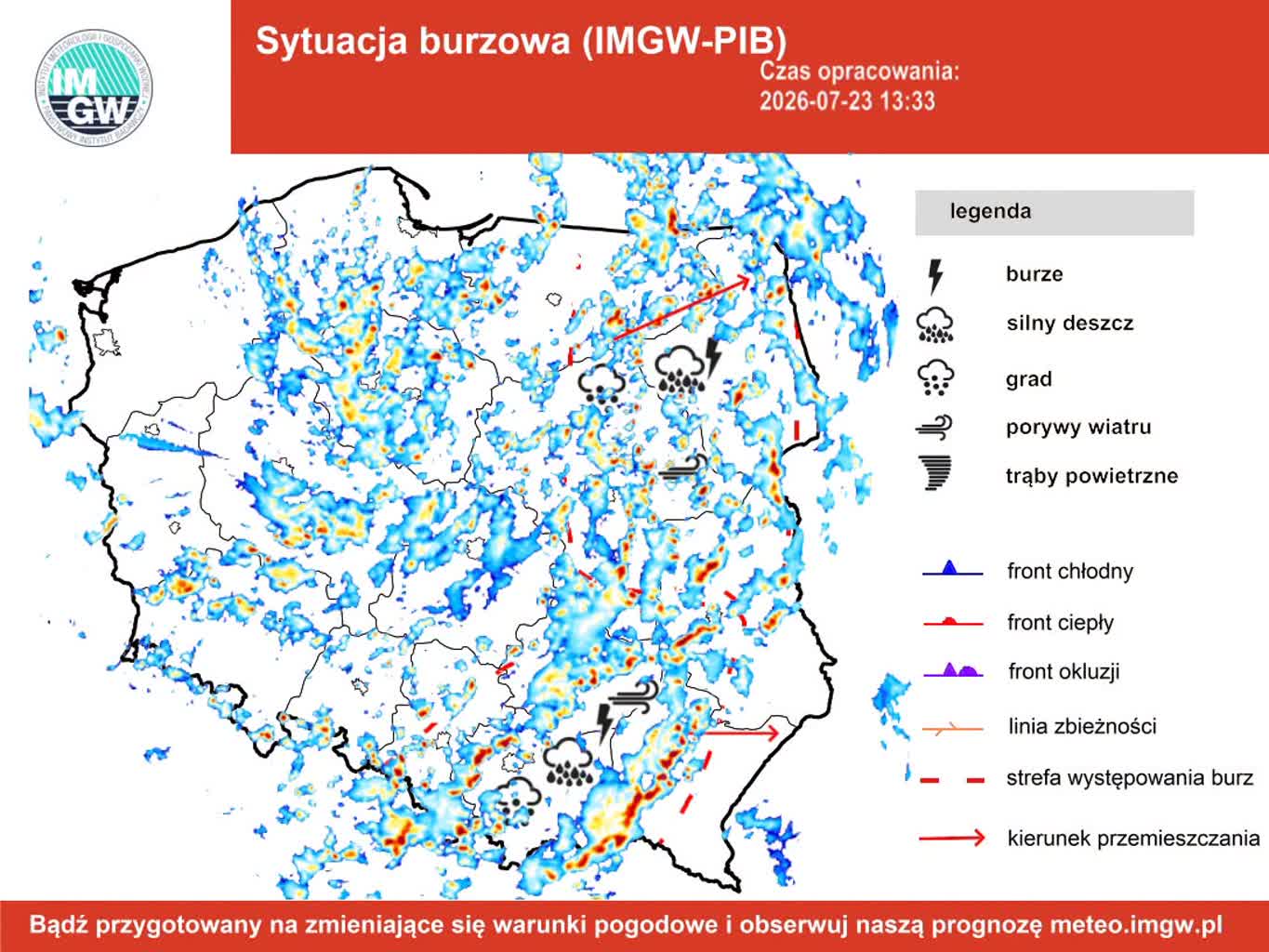This screenshot has width=1269, height=952.
Task: Click the silny deszcz cloud icon in legend
Action: (x=935, y=324)
